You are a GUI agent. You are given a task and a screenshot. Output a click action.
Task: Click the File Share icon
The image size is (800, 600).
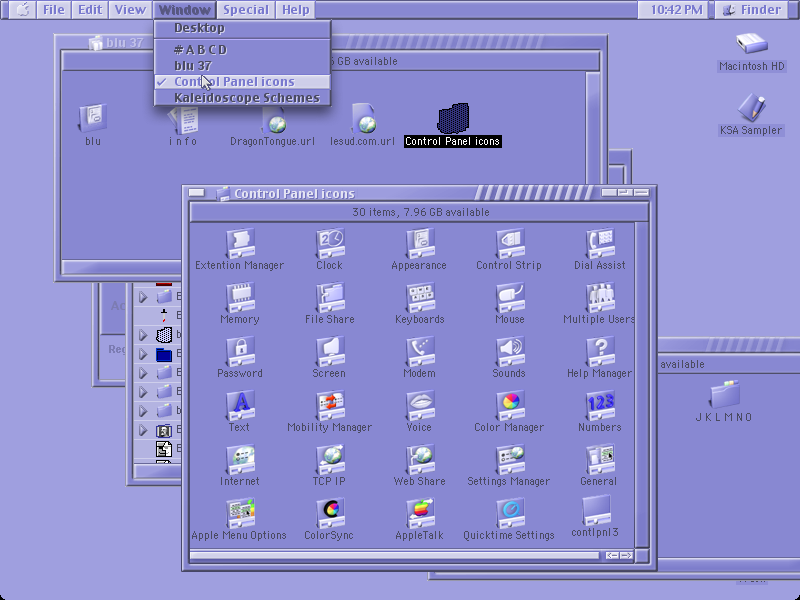pyautogui.click(x=330, y=297)
